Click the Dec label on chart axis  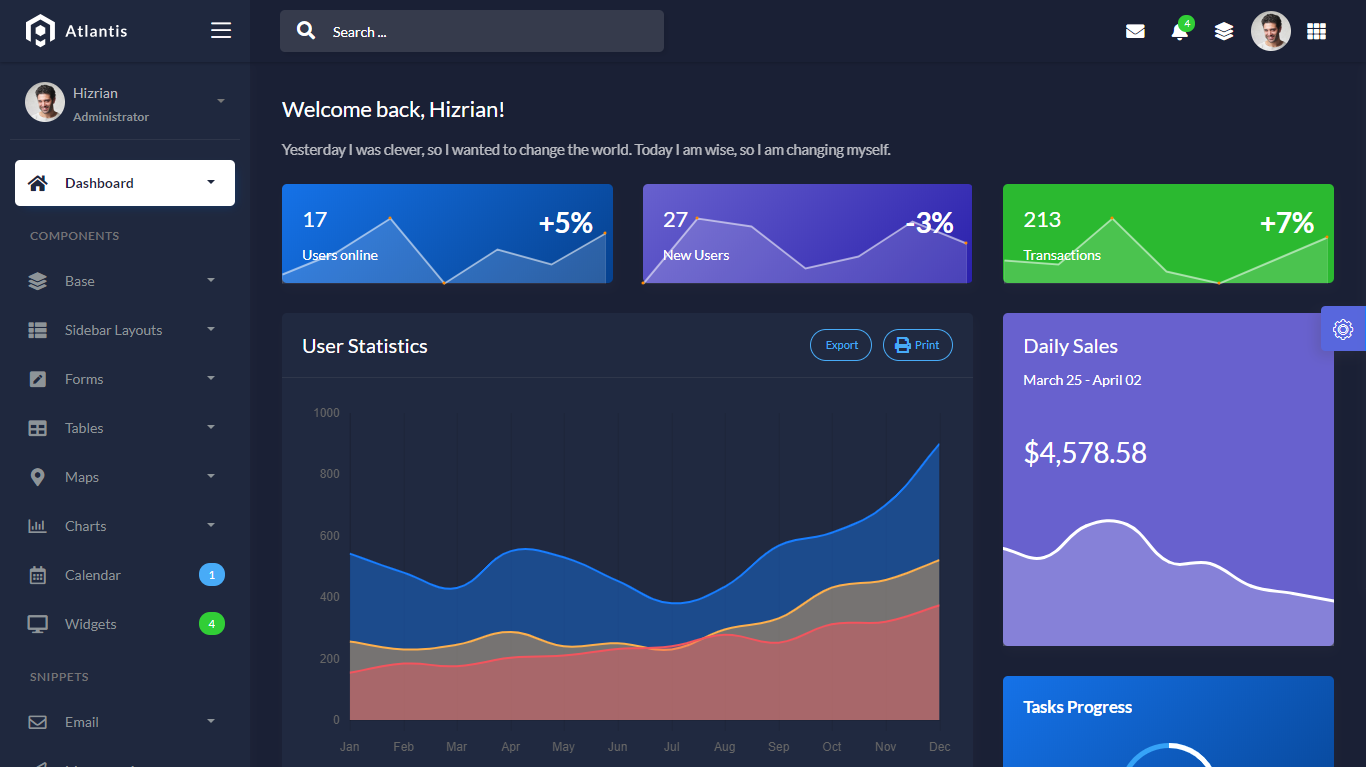click(939, 747)
